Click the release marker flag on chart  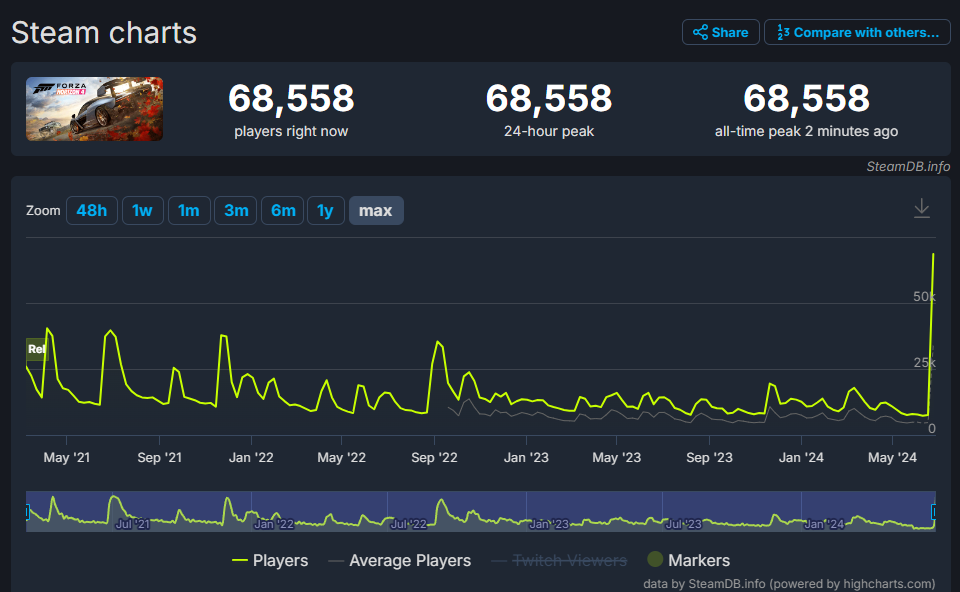[x=36, y=350]
